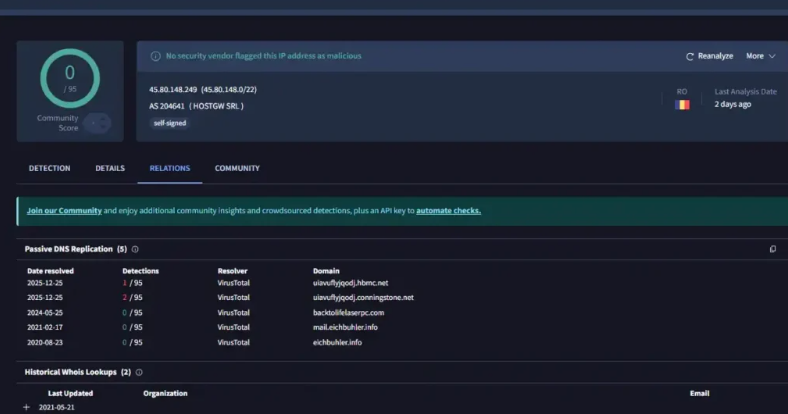Expand the 2021-05-21 whois record
The width and height of the screenshot is (788, 414).
click(27, 408)
